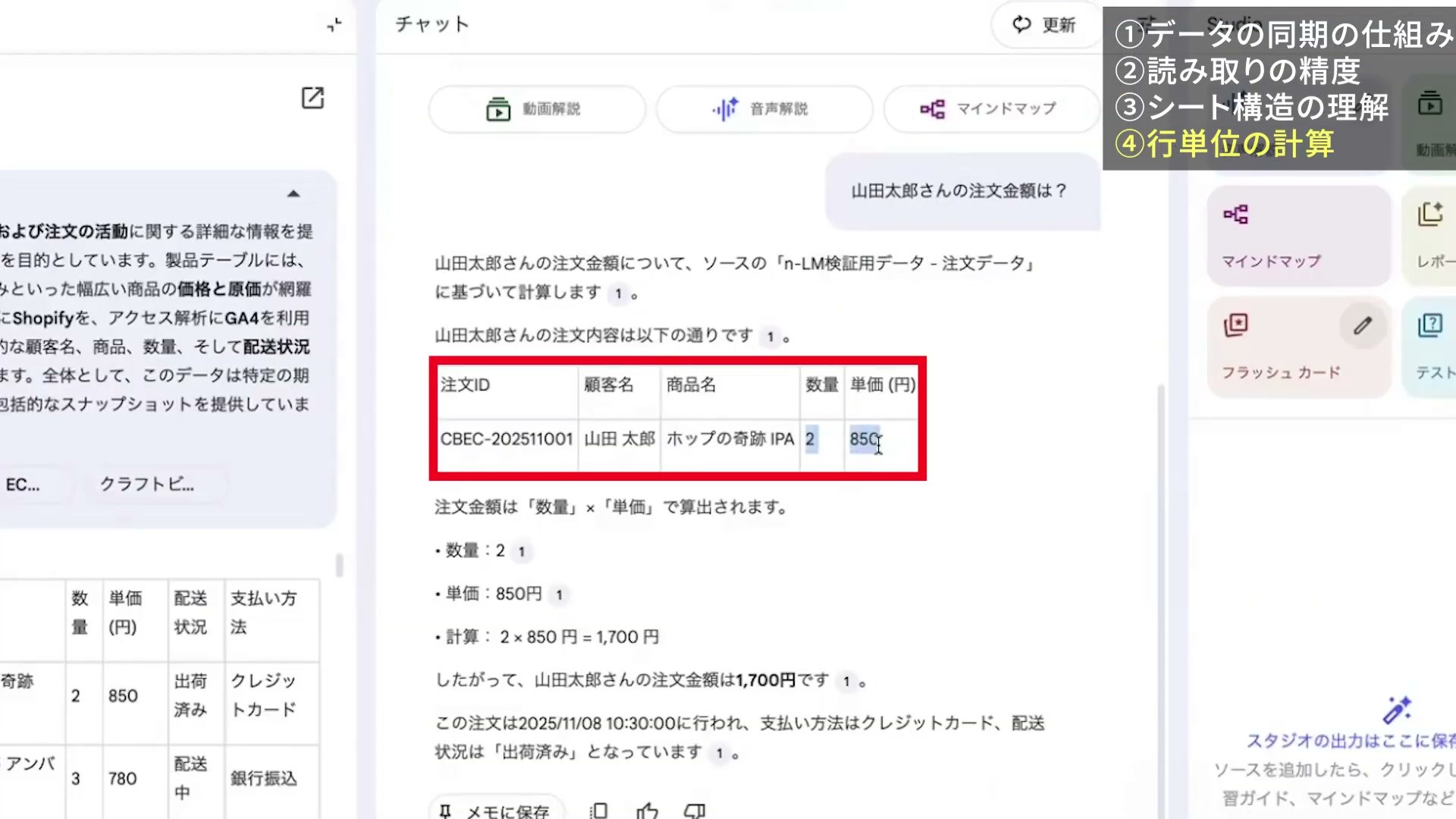
Task: Open 音声解説 from the chat shortcuts
Action: click(764, 109)
